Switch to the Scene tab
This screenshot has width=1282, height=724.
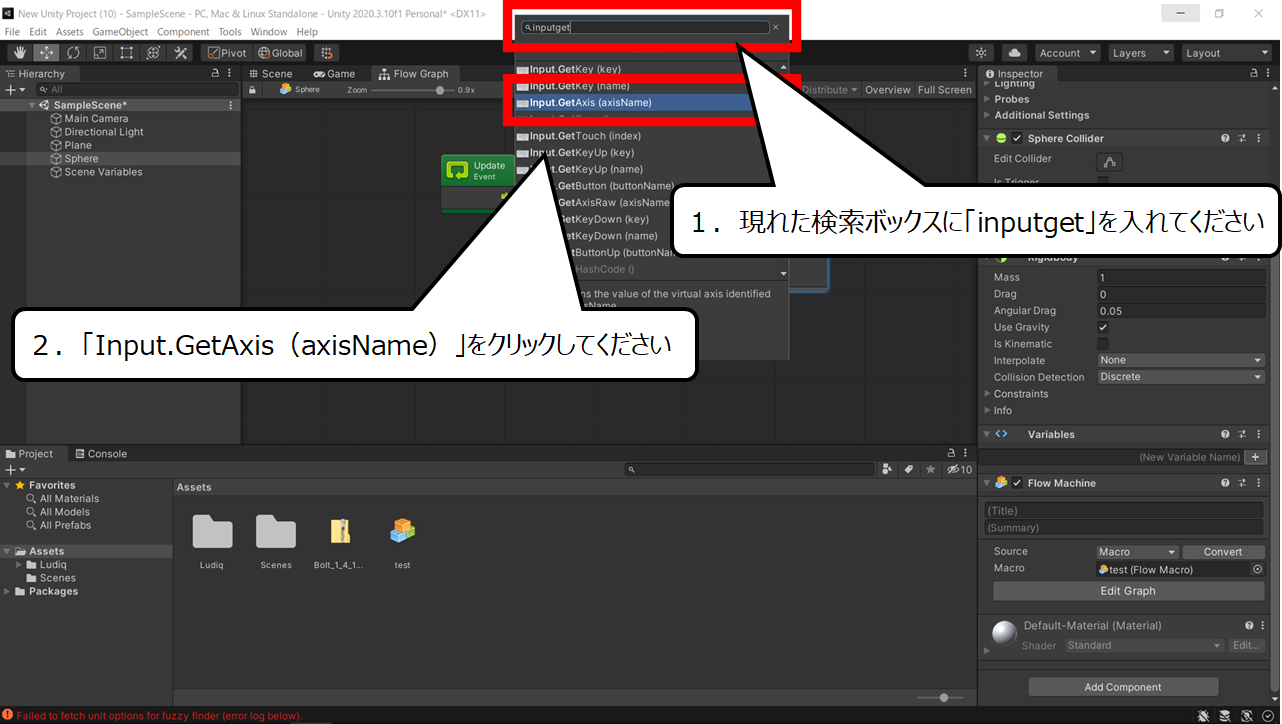point(270,74)
